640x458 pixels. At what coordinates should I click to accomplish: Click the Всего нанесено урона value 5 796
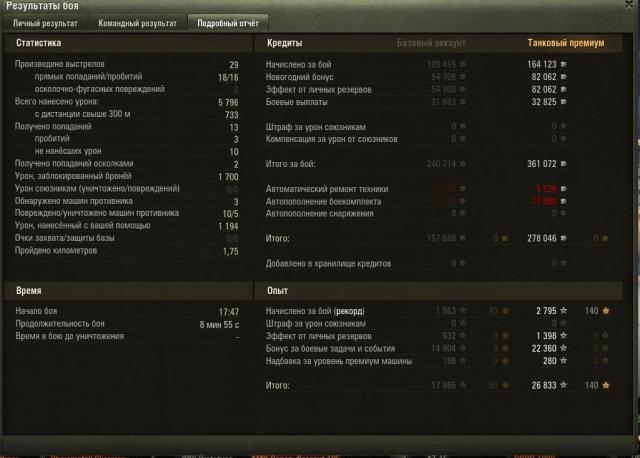pos(228,102)
